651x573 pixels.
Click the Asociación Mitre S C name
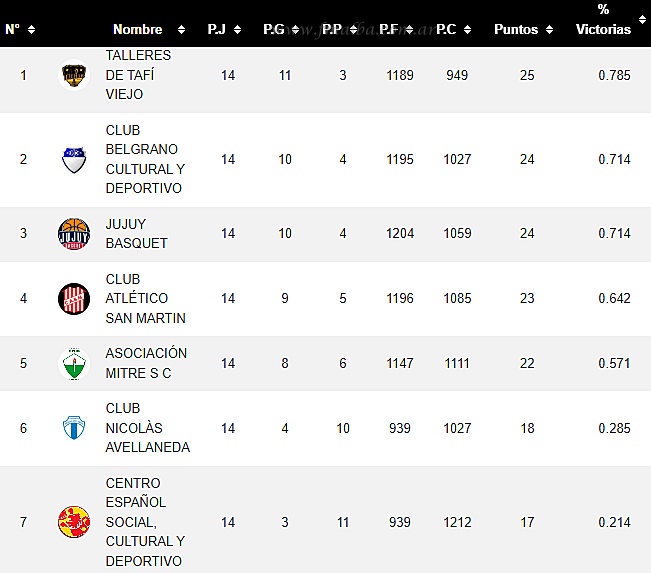point(146,363)
